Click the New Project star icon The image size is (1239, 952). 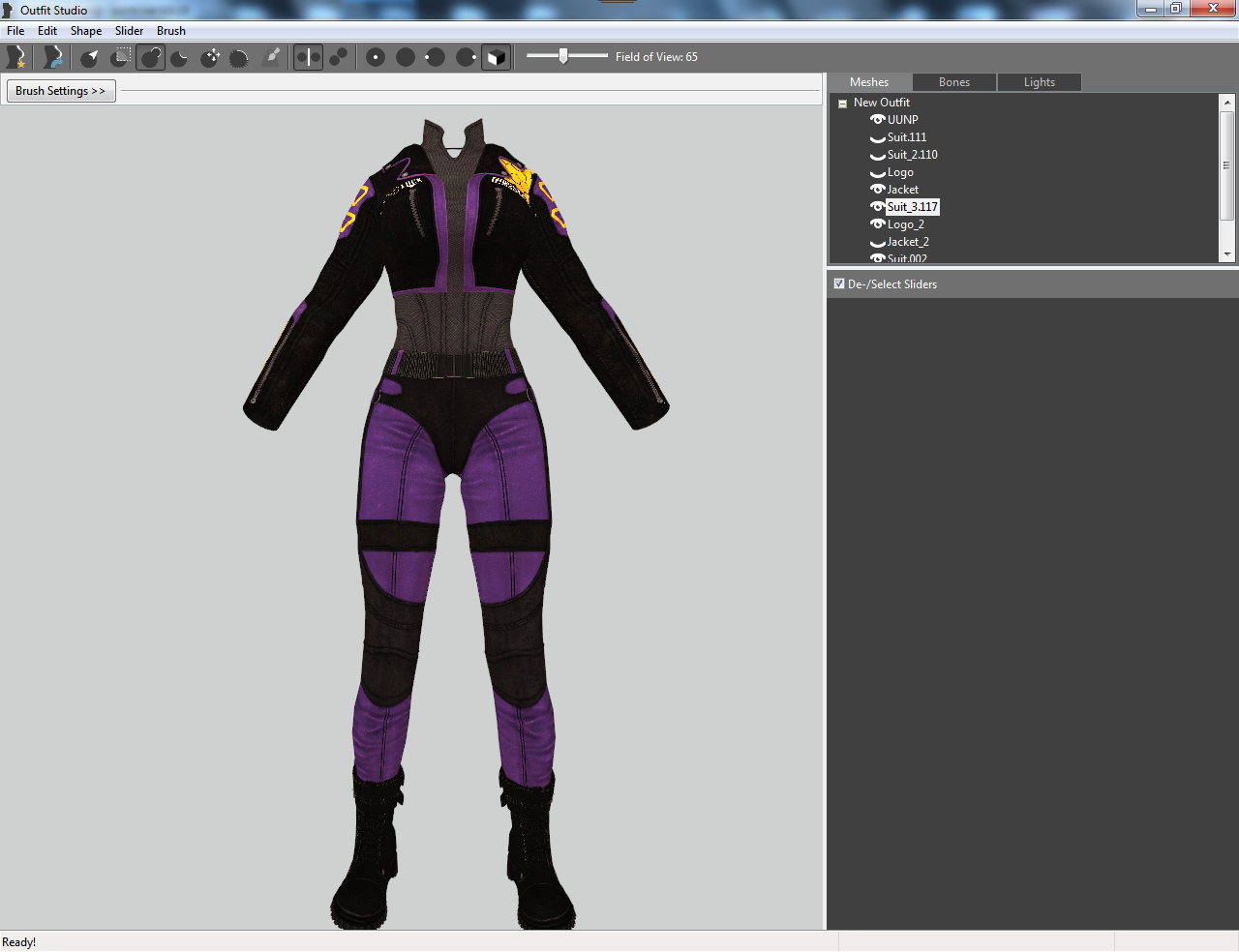click(x=15, y=57)
